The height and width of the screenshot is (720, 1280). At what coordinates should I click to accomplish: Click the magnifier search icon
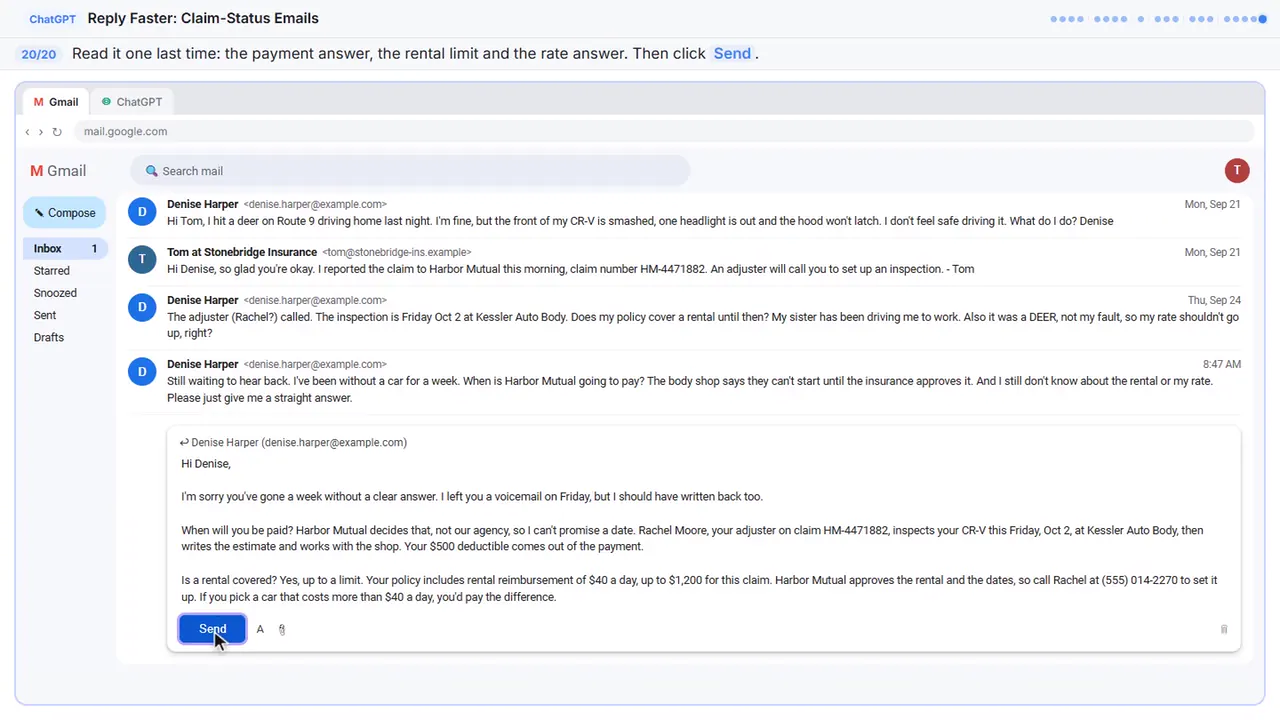coord(152,171)
